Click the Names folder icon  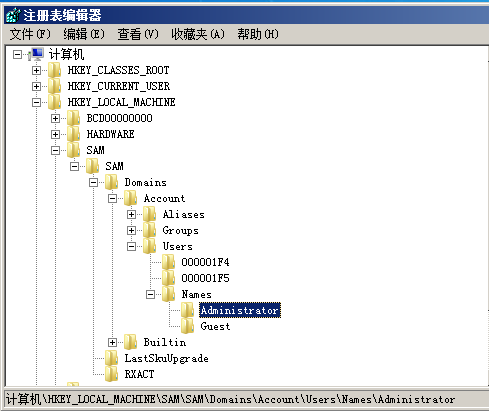[x=169, y=294]
